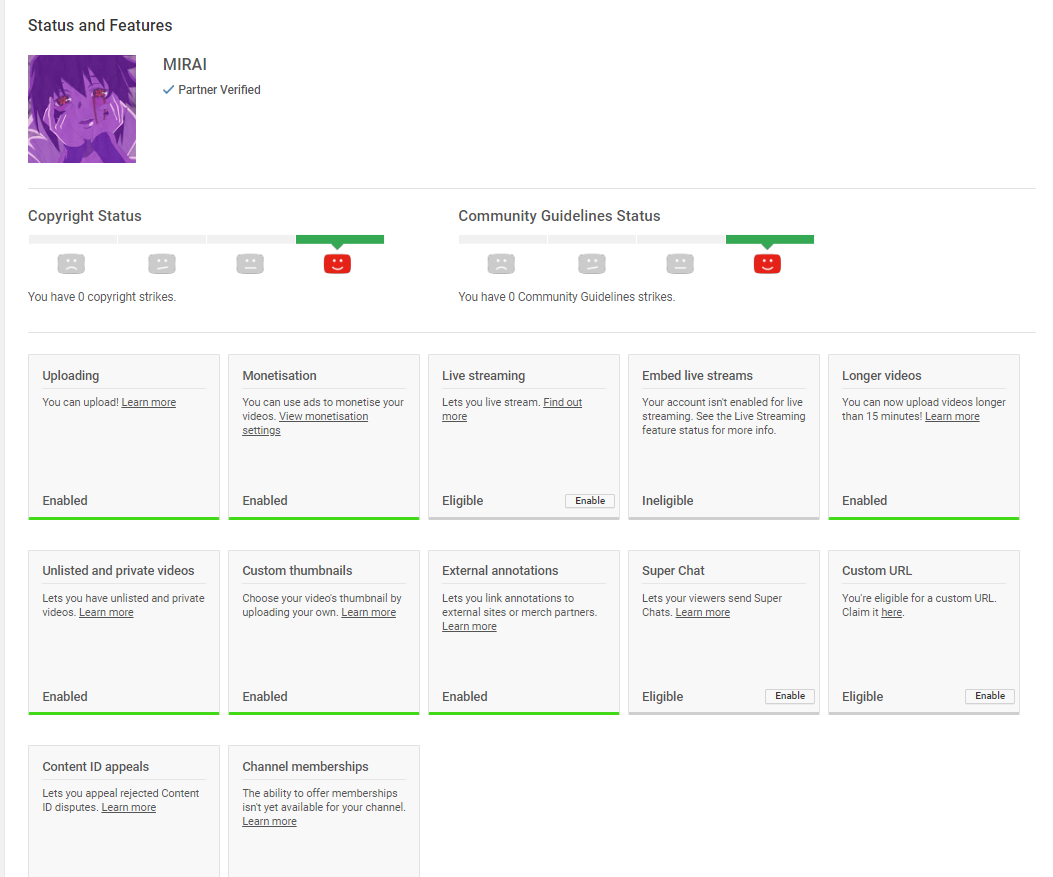Click 'You have 0 Community Guidelines strikes.' text
The image size is (1053, 877).
567,297
